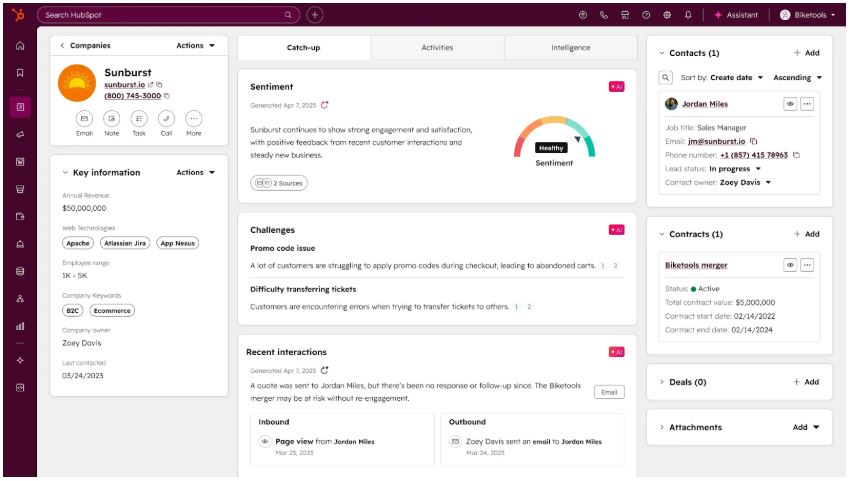The image size is (851, 481).
Task: Copy Jordan Miles email address icon
Action: coord(753,141)
